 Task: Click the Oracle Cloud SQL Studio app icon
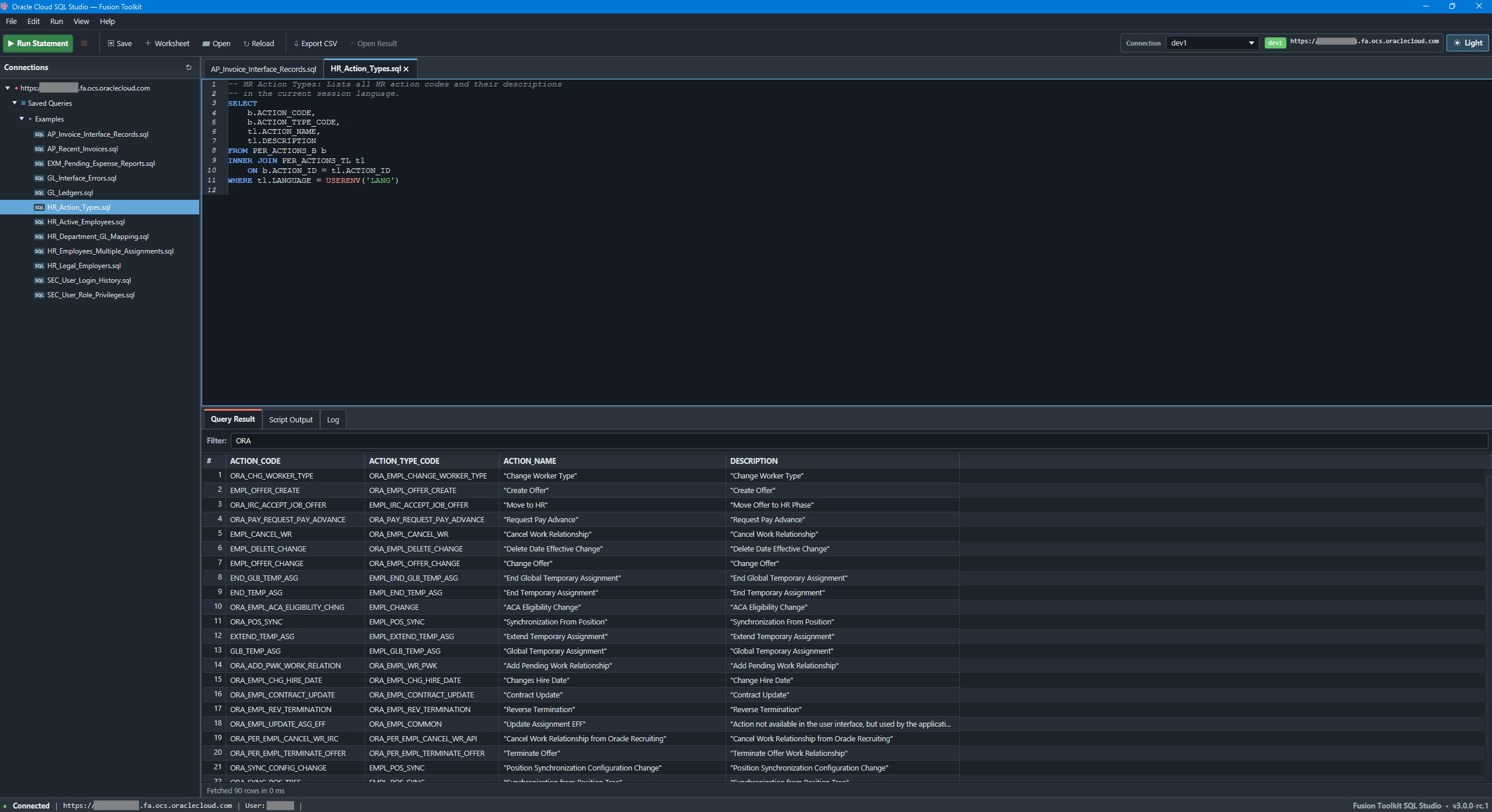click(x=5, y=6)
